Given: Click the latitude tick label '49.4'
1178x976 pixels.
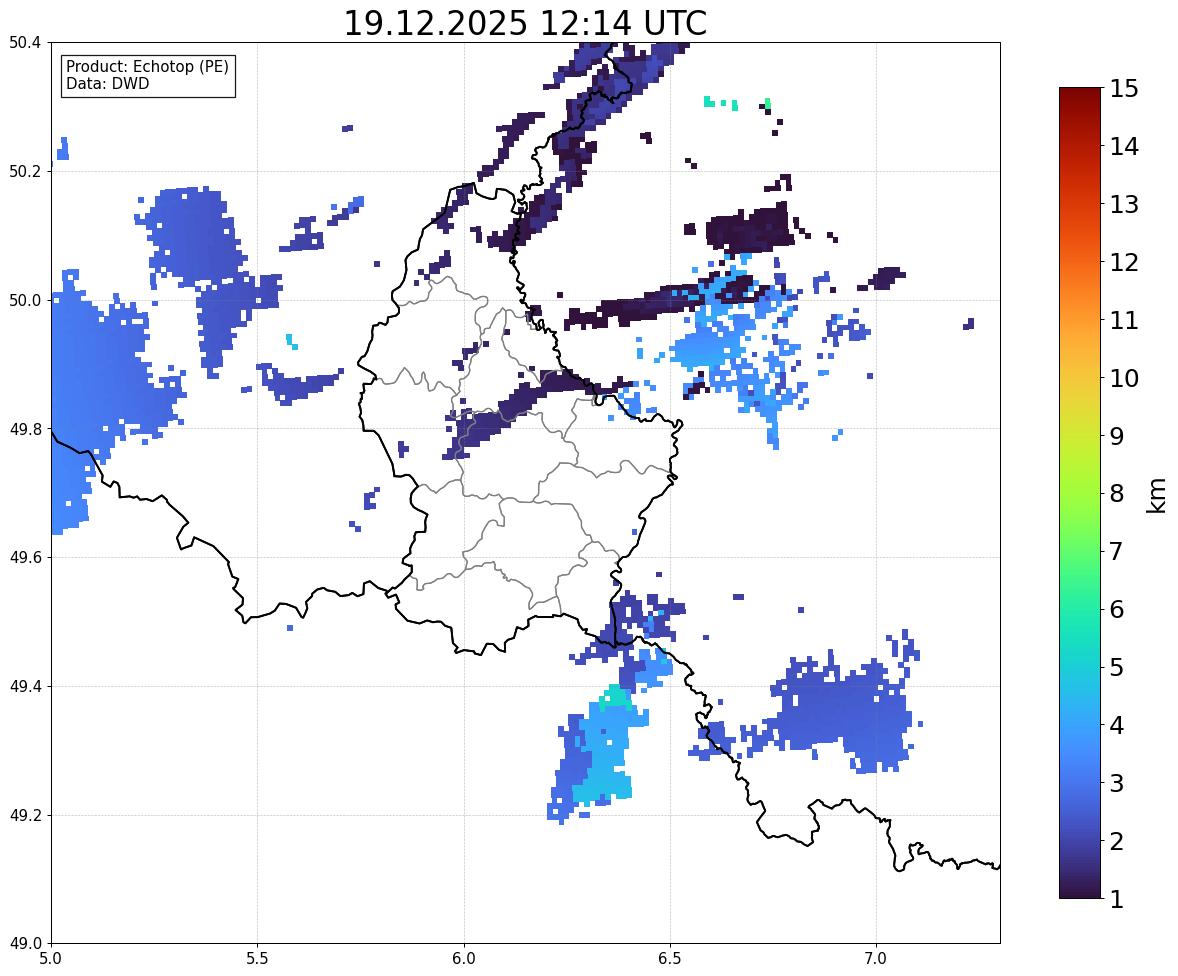Looking at the screenshot, I should (24, 687).
